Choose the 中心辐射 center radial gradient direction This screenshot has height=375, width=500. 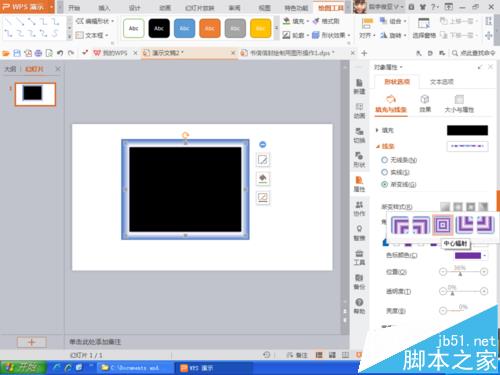pos(443,225)
